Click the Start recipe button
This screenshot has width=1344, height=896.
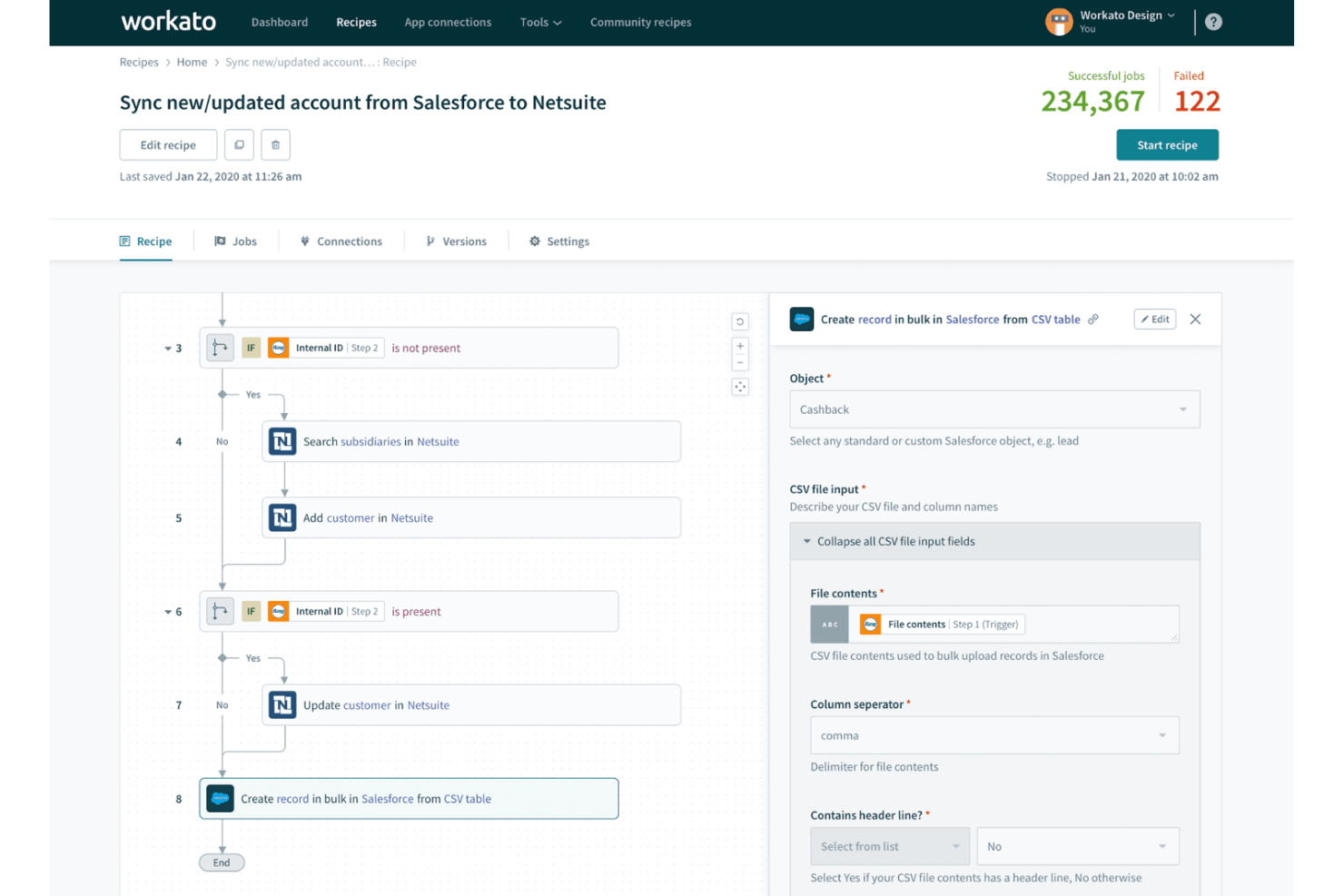pos(1167,145)
